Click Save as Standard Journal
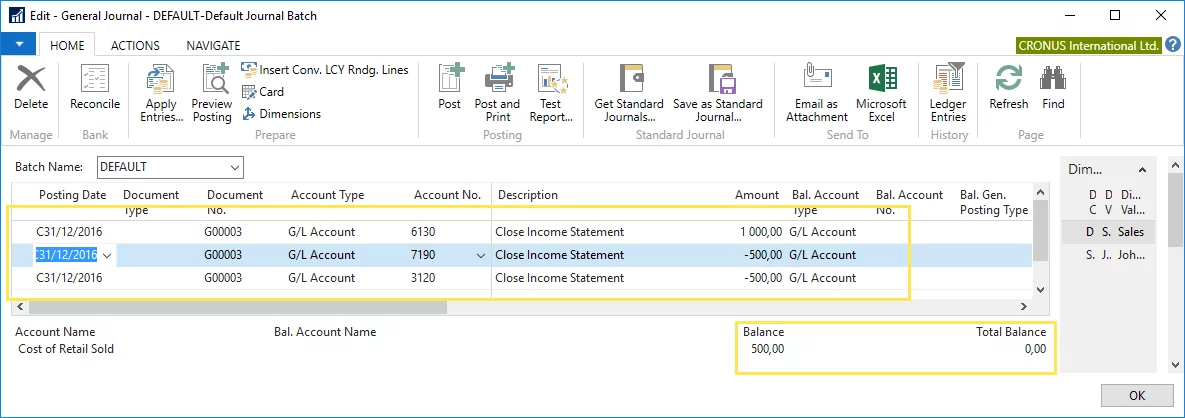The height and width of the screenshot is (418, 1185). (718, 92)
